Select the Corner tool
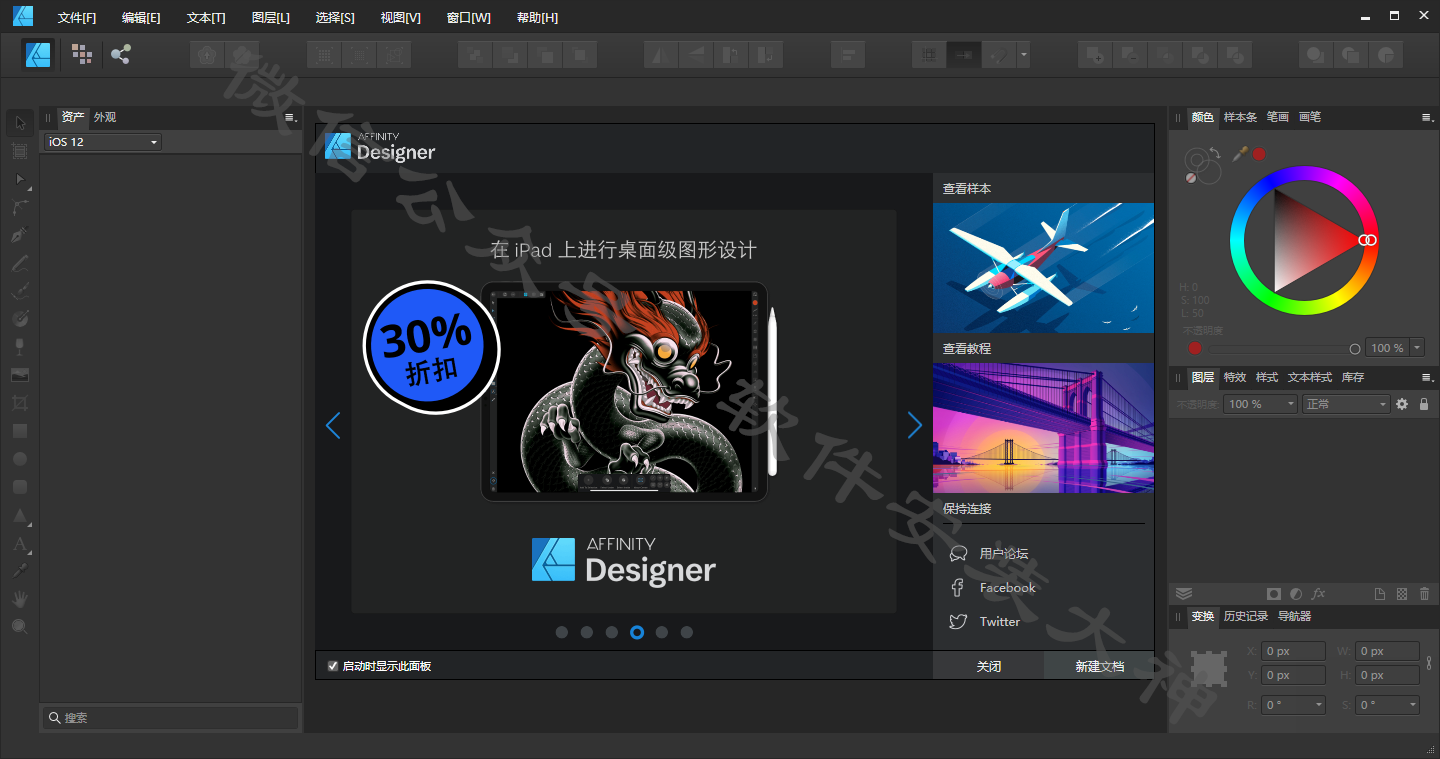 (20, 207)
